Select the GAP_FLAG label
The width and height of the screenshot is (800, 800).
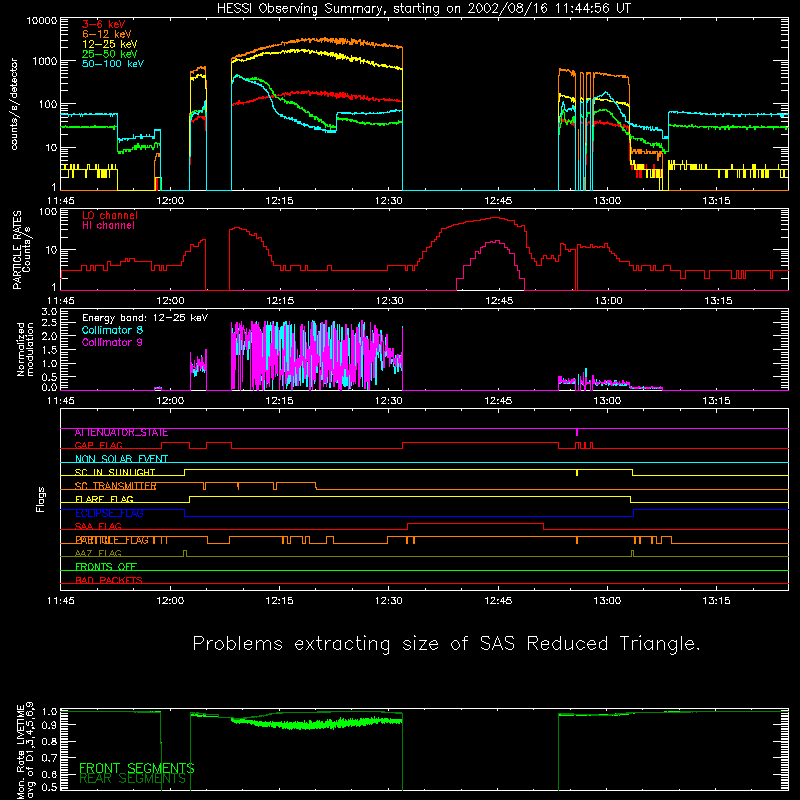click(x=98, y=445)
